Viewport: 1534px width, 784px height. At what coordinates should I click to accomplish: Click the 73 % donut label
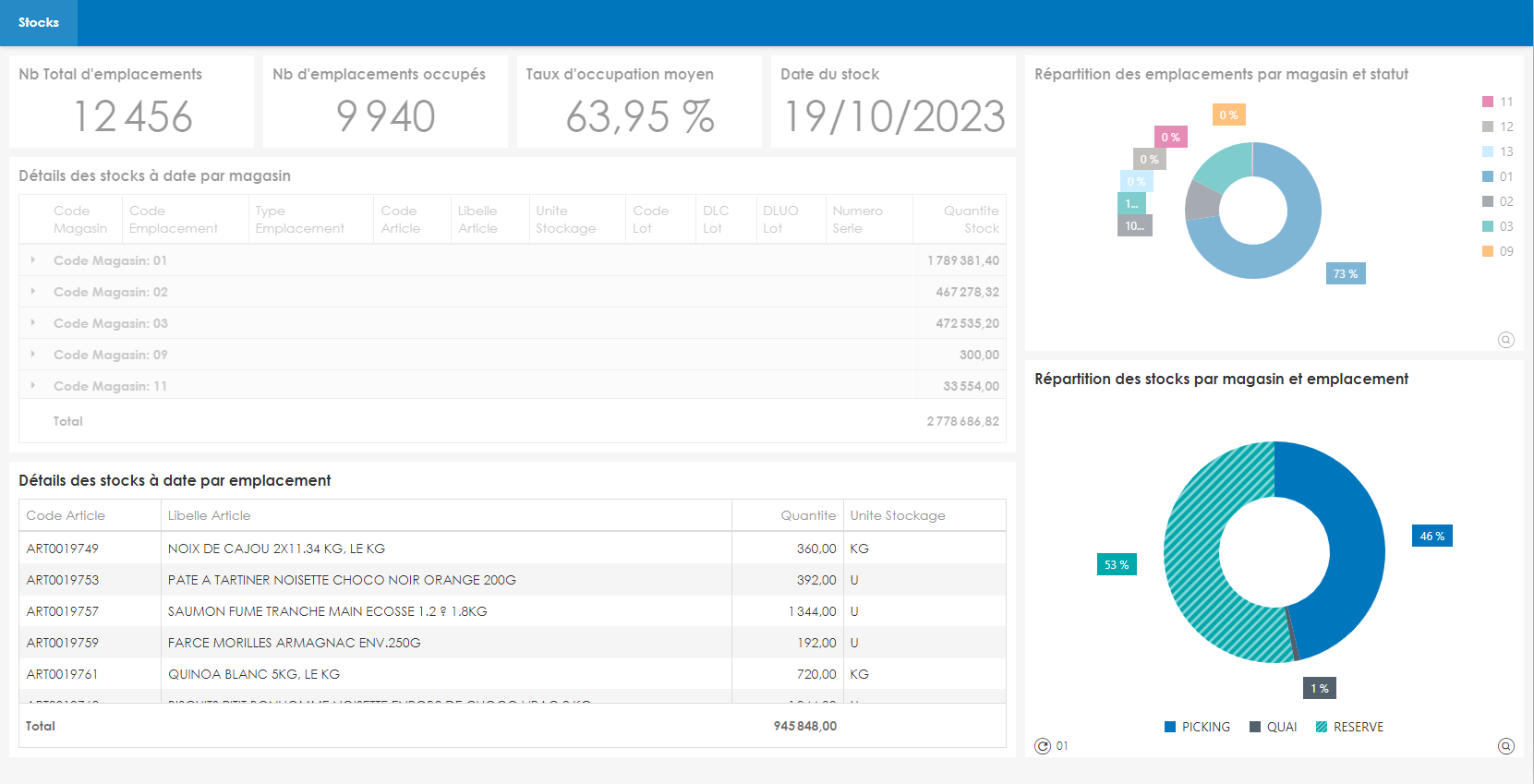tap(1345, 274)
